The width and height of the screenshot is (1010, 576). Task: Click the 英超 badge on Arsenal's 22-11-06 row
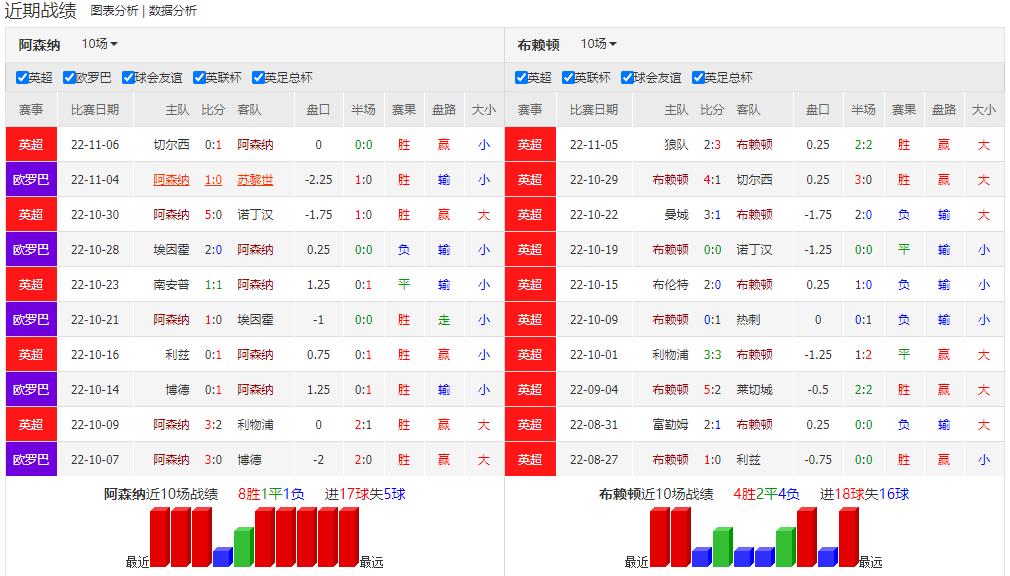click(x=30, y=143)
